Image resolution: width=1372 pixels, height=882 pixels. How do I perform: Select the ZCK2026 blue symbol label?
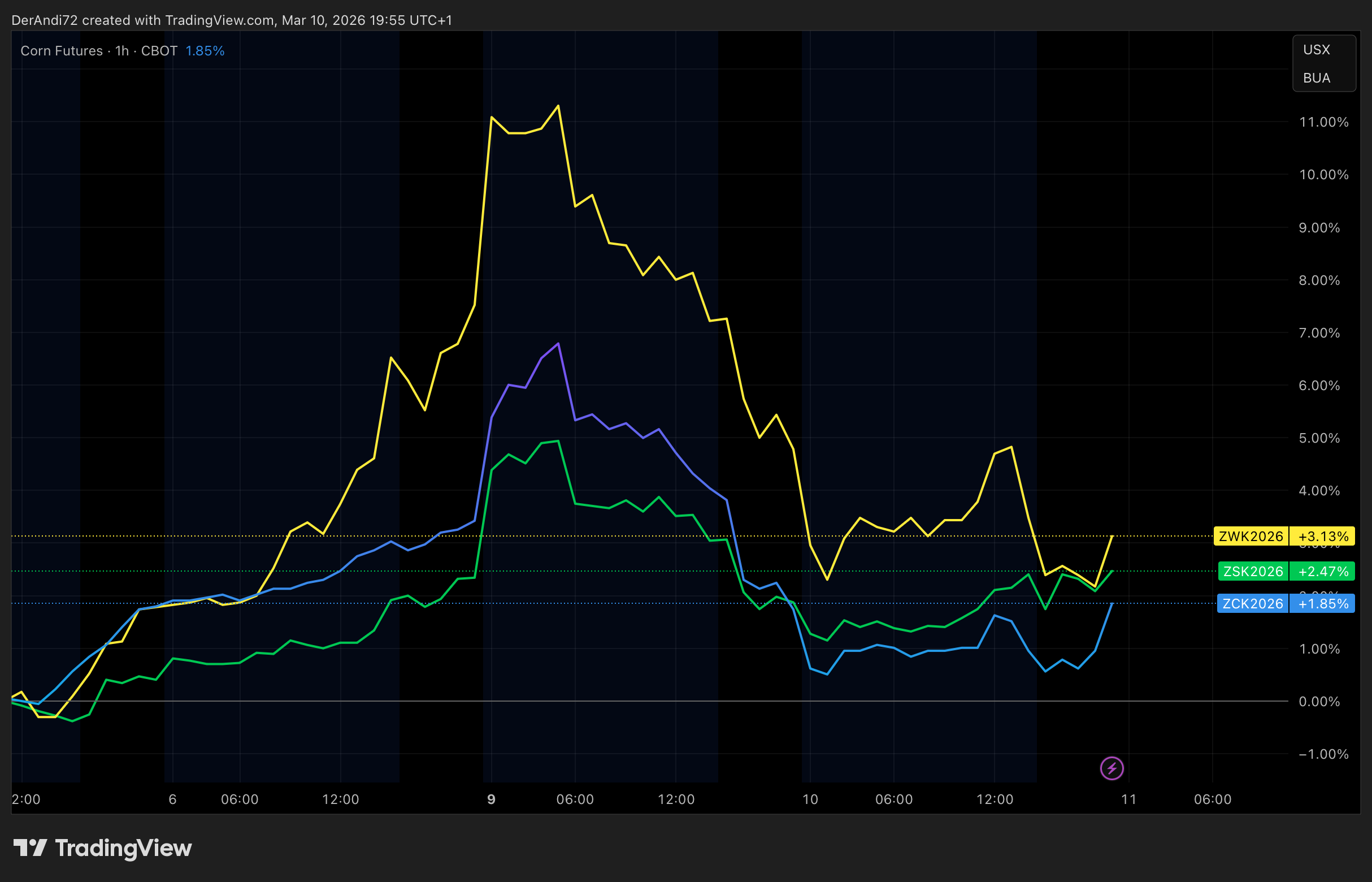pos(1252,604)
